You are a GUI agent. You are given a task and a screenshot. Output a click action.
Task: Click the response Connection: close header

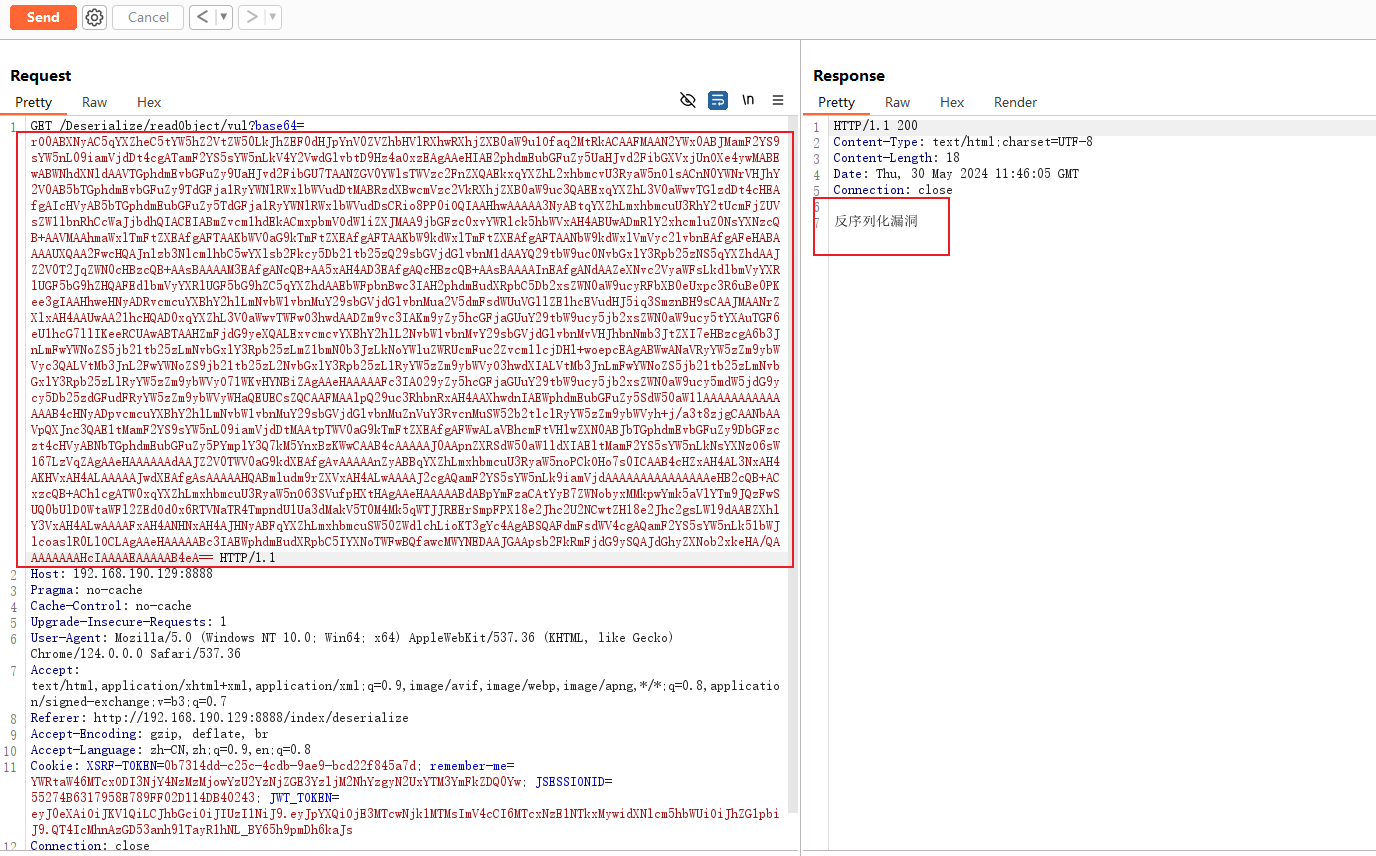893,190
